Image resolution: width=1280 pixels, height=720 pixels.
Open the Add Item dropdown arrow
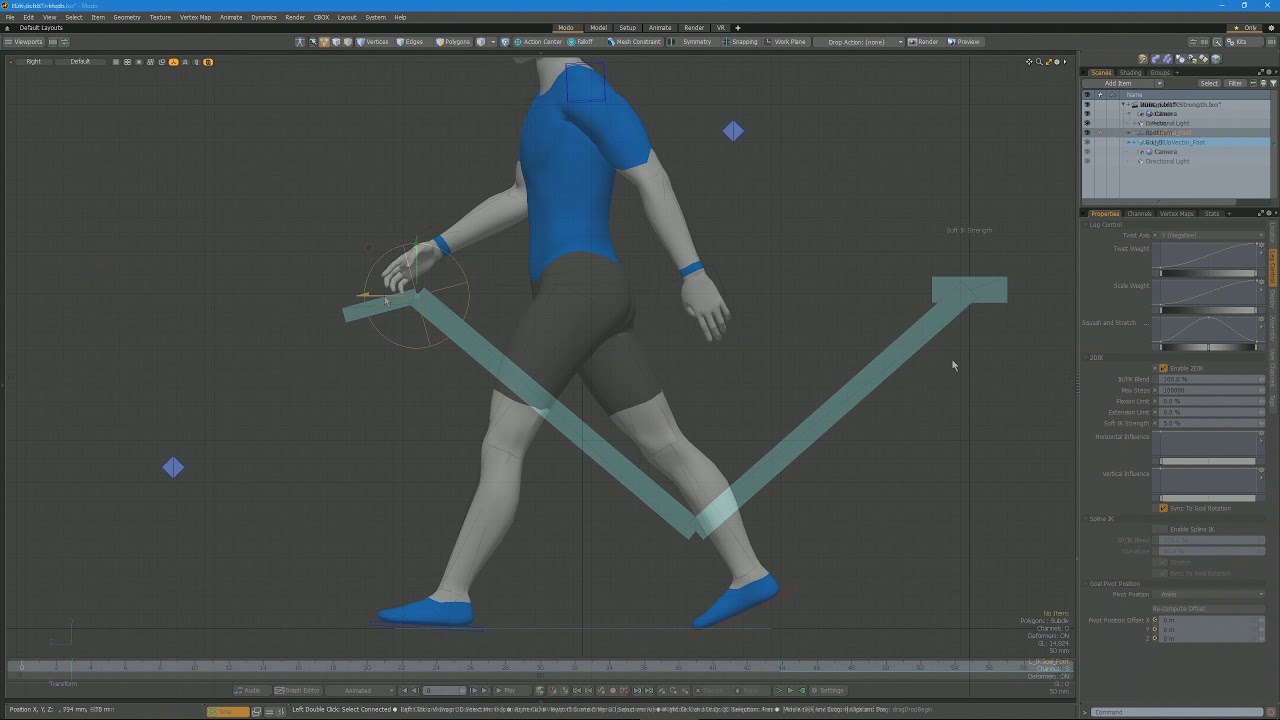click(x=1159, y=84)
